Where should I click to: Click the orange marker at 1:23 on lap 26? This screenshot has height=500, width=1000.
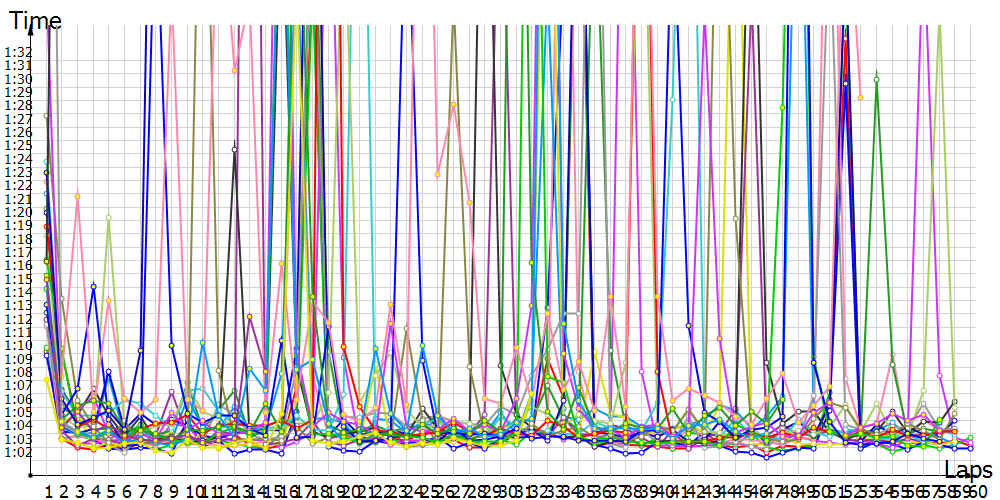coord(437,174)
